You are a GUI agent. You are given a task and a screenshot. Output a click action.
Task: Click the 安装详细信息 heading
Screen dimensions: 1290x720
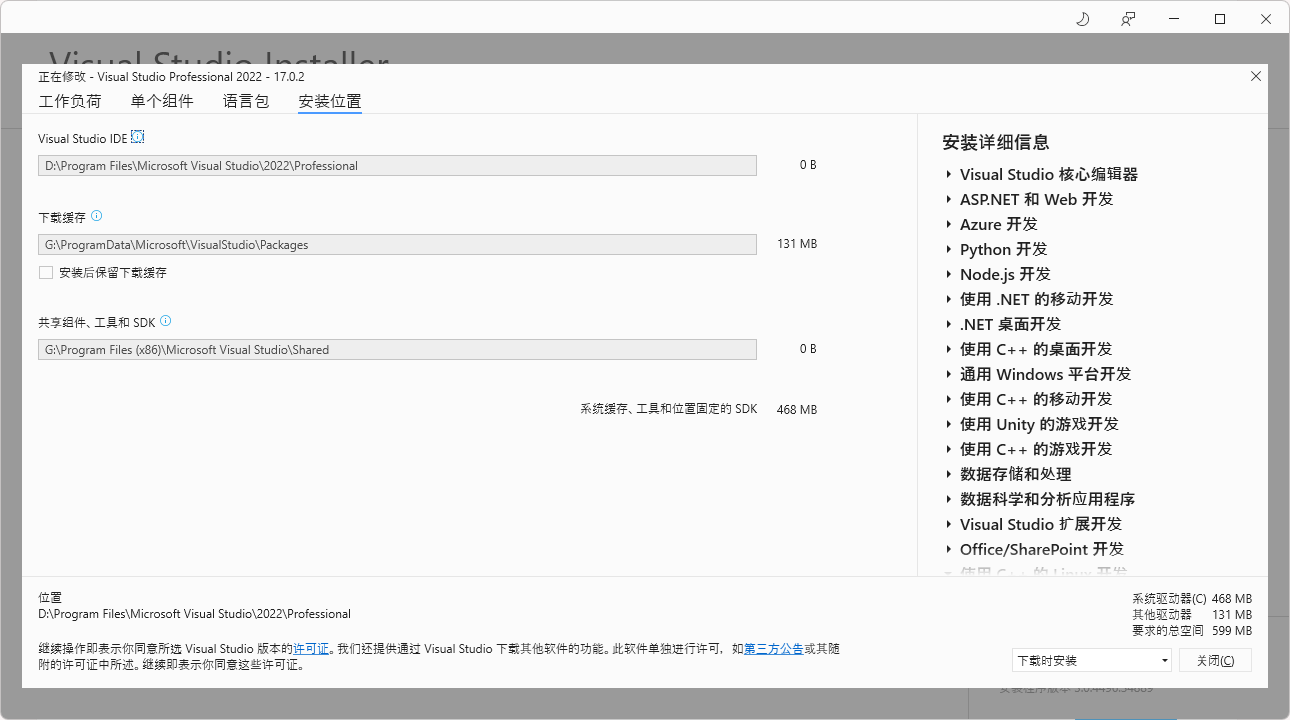[x=996, y=142]
